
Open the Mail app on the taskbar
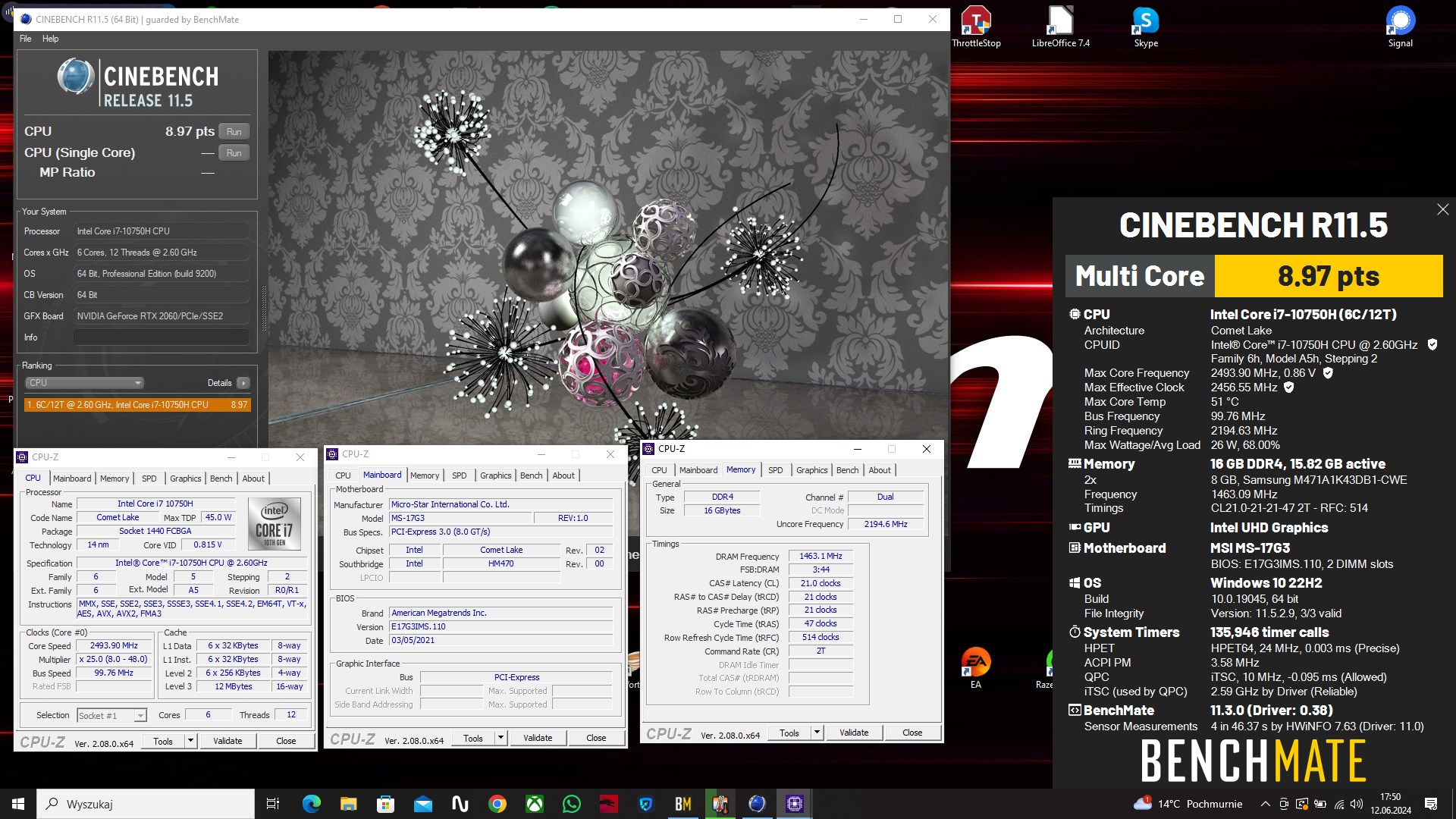(422, 804)
